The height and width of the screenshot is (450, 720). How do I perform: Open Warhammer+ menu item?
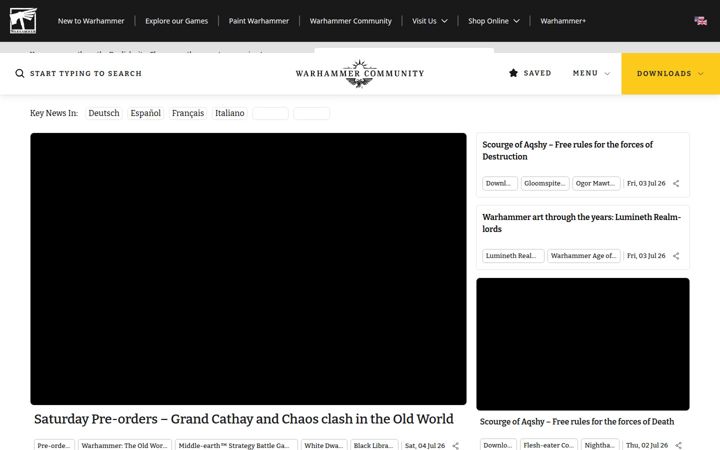coord(563,21)
